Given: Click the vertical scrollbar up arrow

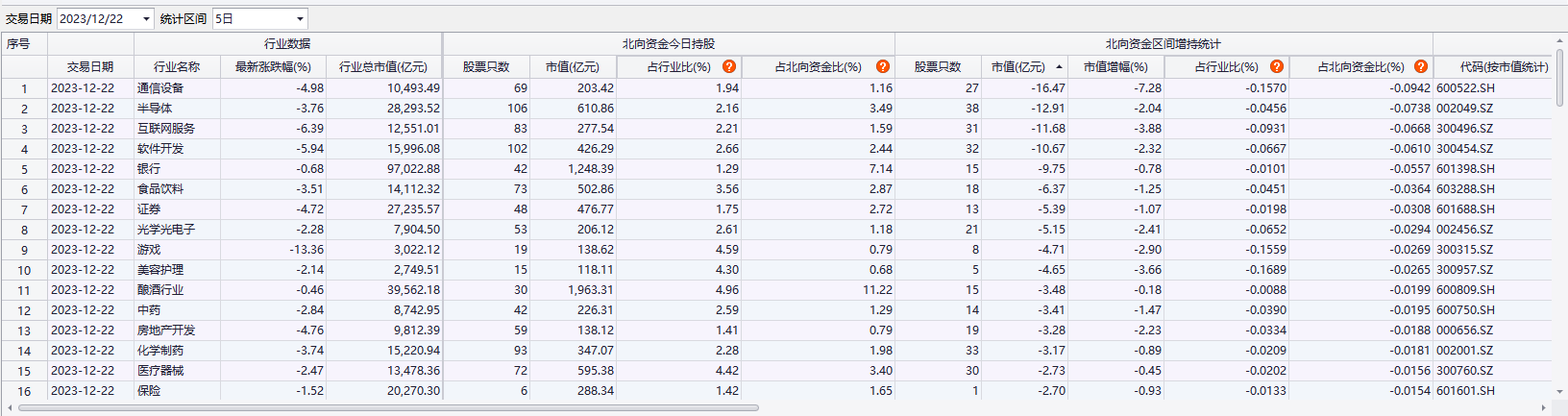Looking at the screenshot, I should coord(1559,41).
